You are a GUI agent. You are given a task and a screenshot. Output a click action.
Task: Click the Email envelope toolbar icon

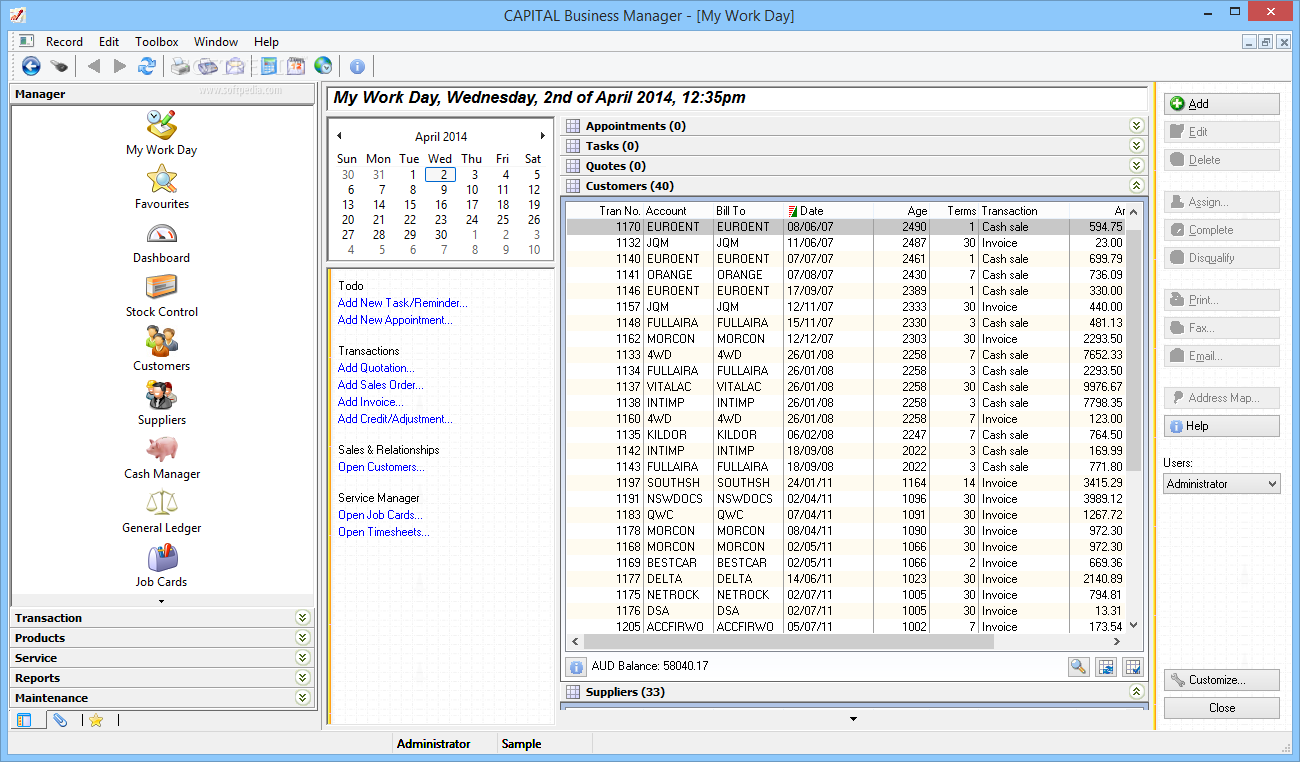pos(235,66)
